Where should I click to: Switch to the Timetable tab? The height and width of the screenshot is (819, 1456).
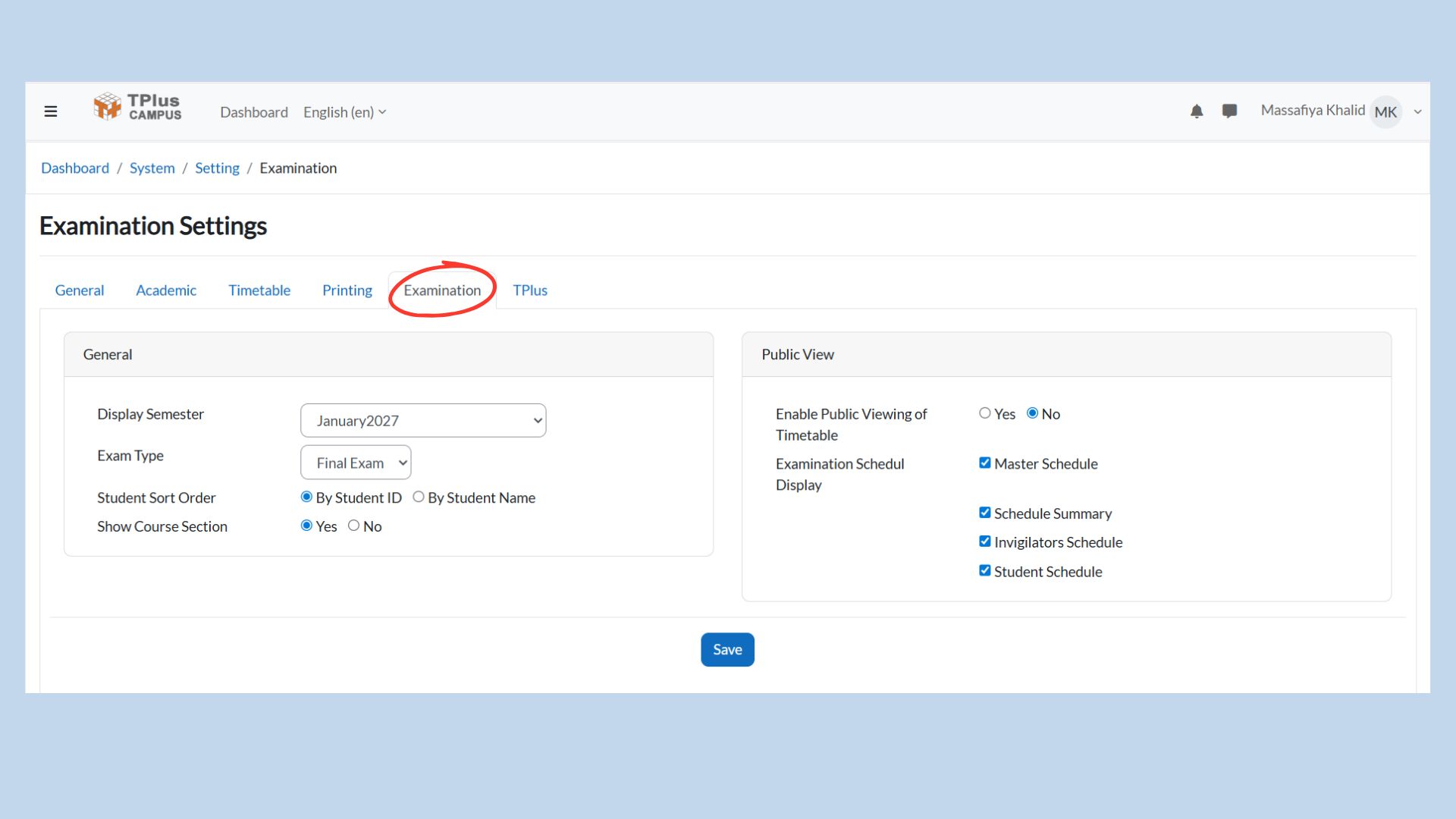point(259,290)
